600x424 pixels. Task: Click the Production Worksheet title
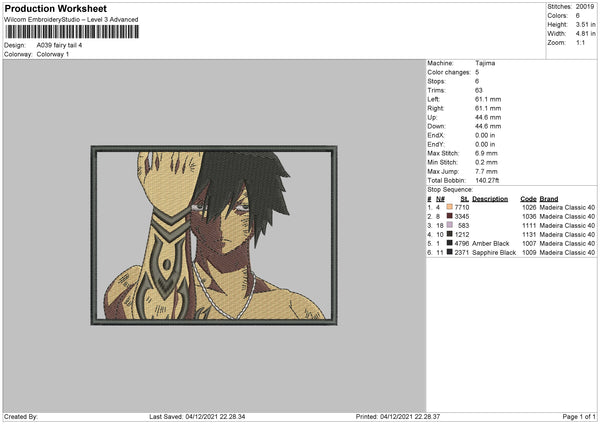pos(55,8)
